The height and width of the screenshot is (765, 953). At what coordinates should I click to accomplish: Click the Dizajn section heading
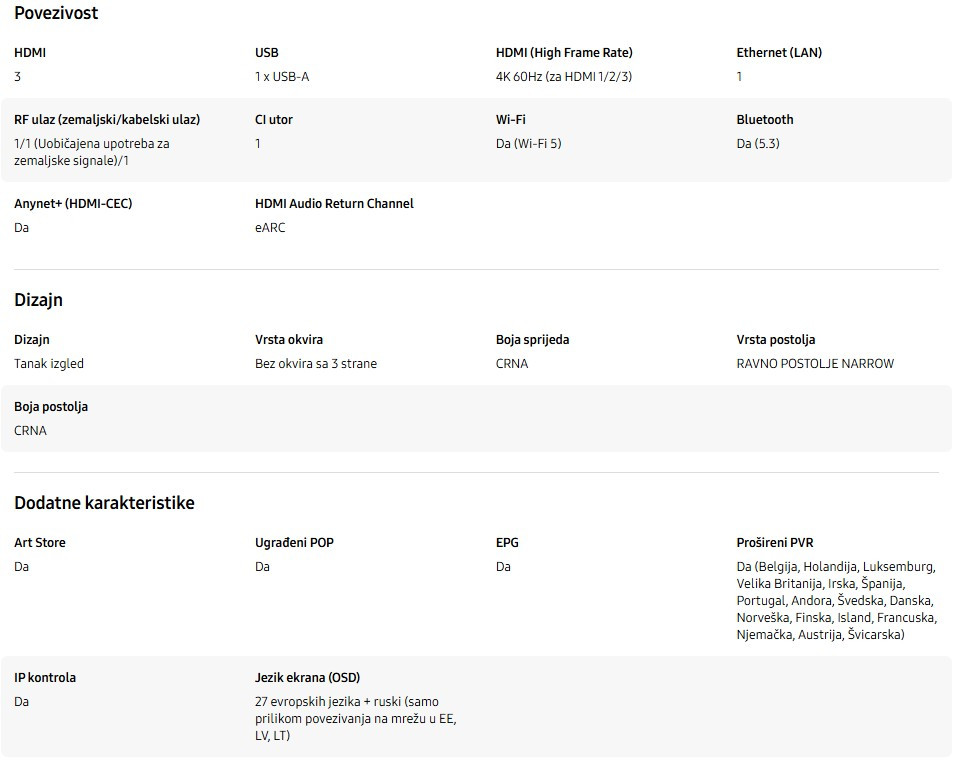39,300
